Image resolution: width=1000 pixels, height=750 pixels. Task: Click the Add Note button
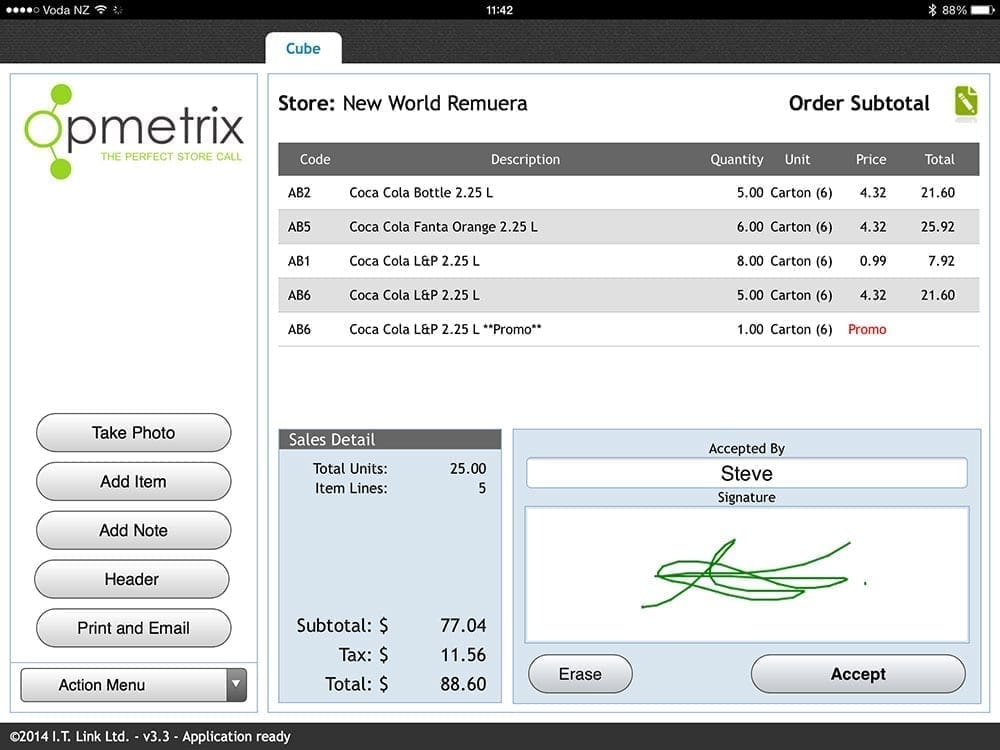[133, 530]
